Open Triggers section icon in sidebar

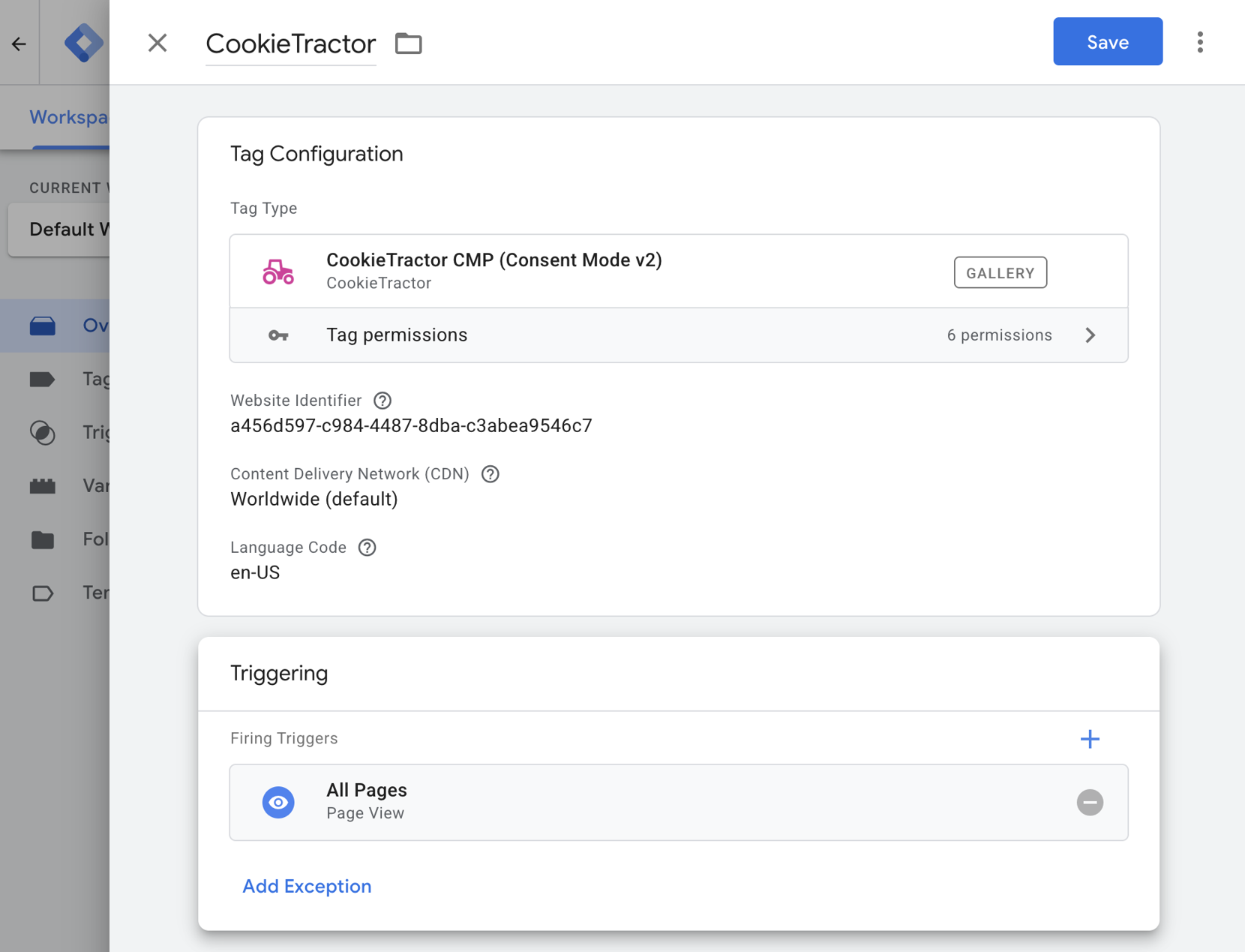pos(43,432)
